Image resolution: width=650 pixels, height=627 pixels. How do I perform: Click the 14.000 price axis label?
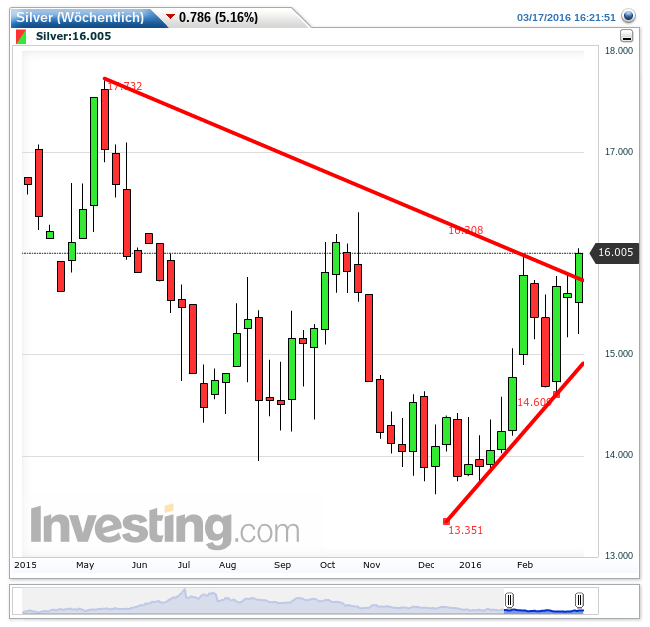[x=618, y=455]
